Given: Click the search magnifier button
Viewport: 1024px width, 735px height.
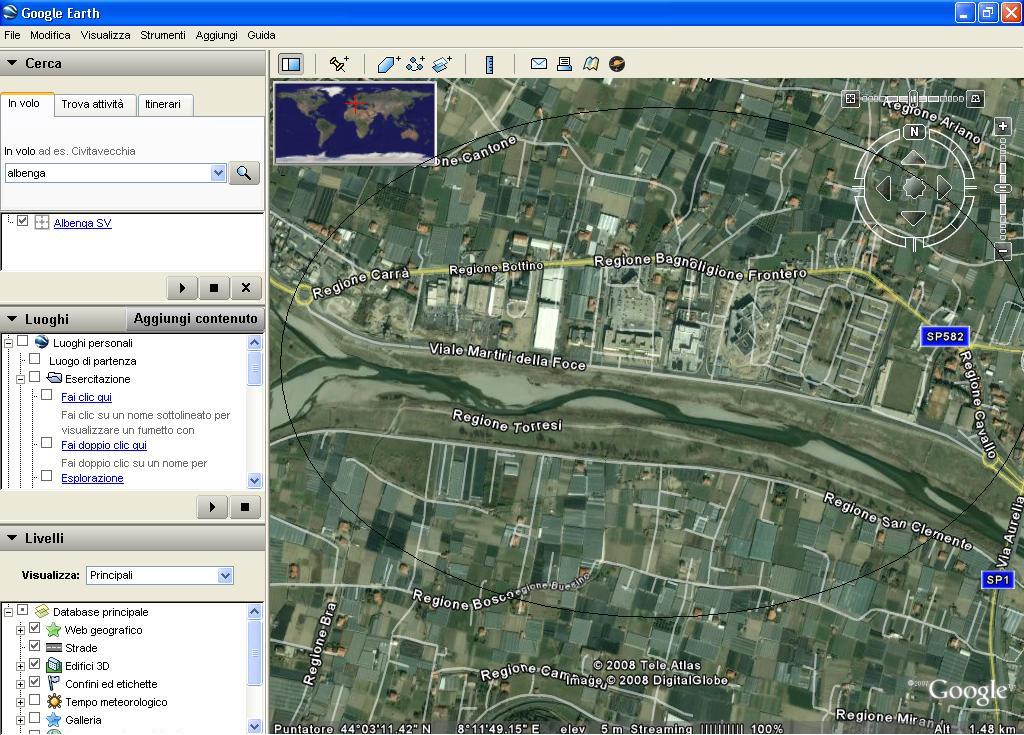Looking at the screenshot, I should coord(243,173).
